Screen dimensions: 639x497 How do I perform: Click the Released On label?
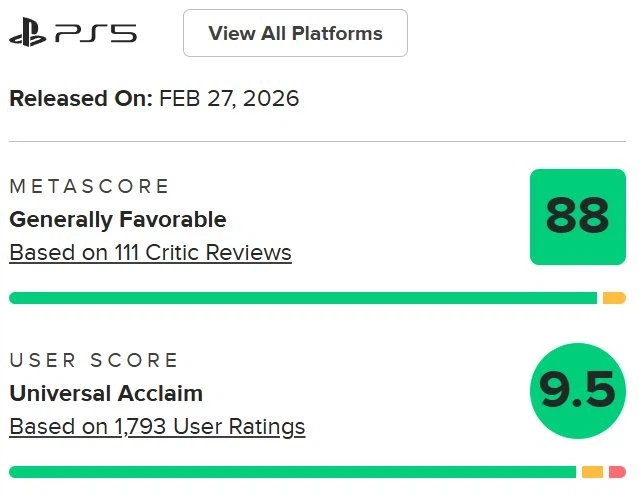[x=81, y=98]
